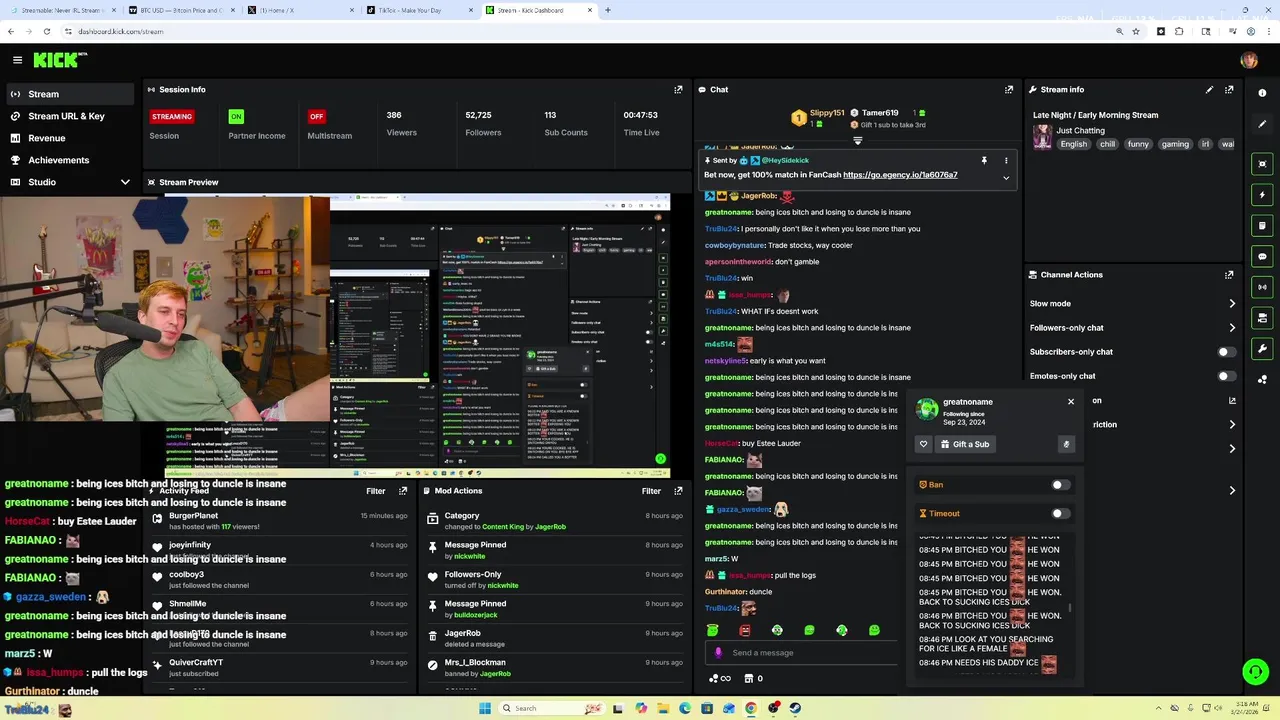Toggle the Multistream OFF indicator

coord(317,117)
